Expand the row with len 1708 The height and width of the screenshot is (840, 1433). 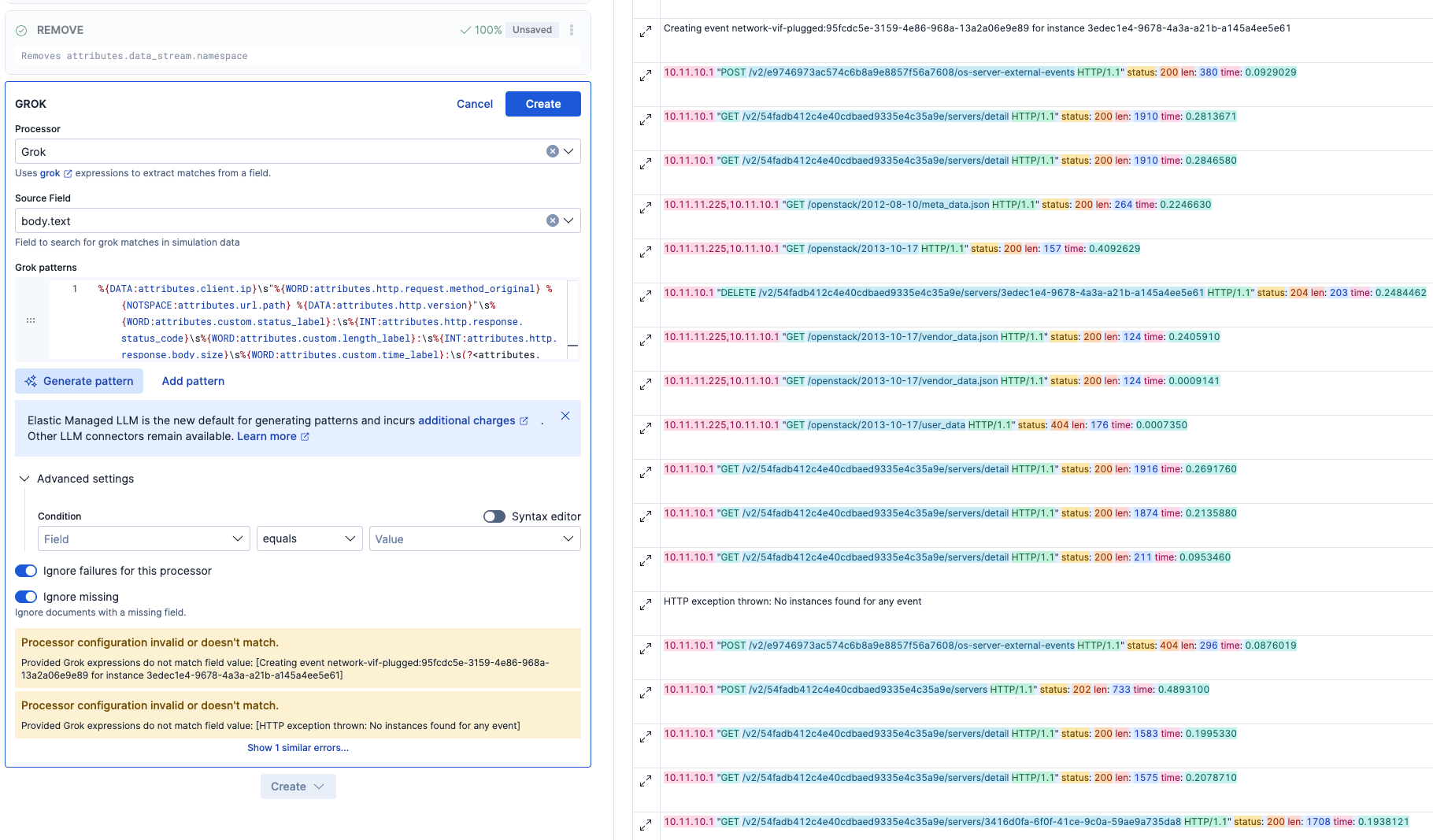pos(646,825)
